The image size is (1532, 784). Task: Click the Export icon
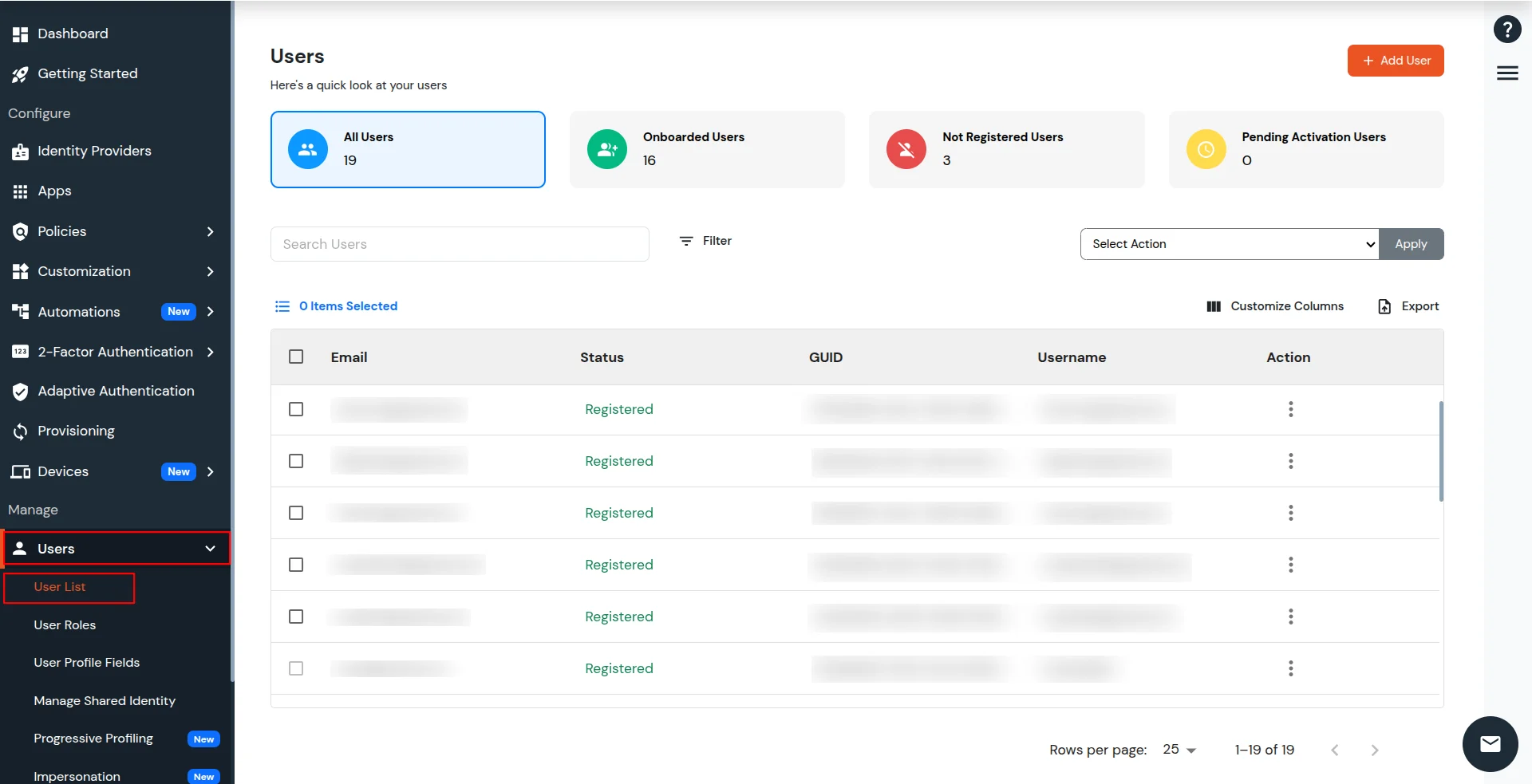[x=1383, y=306]
